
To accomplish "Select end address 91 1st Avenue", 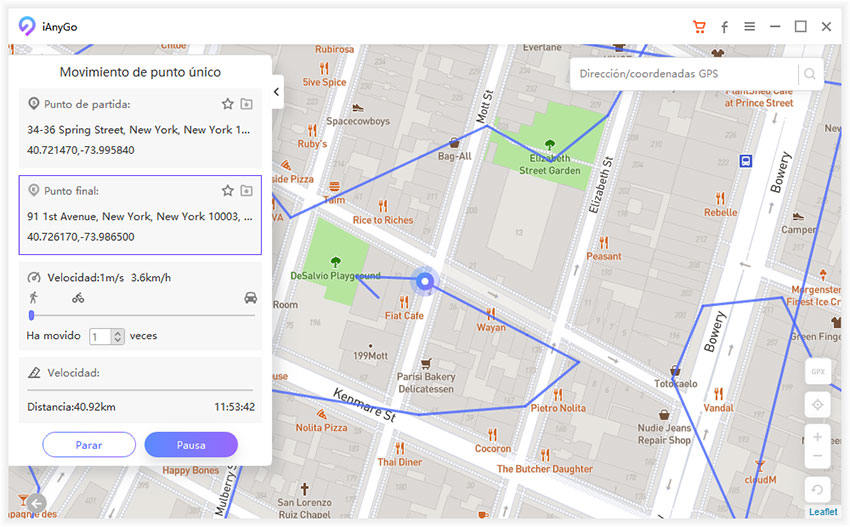I will [140, 216].
